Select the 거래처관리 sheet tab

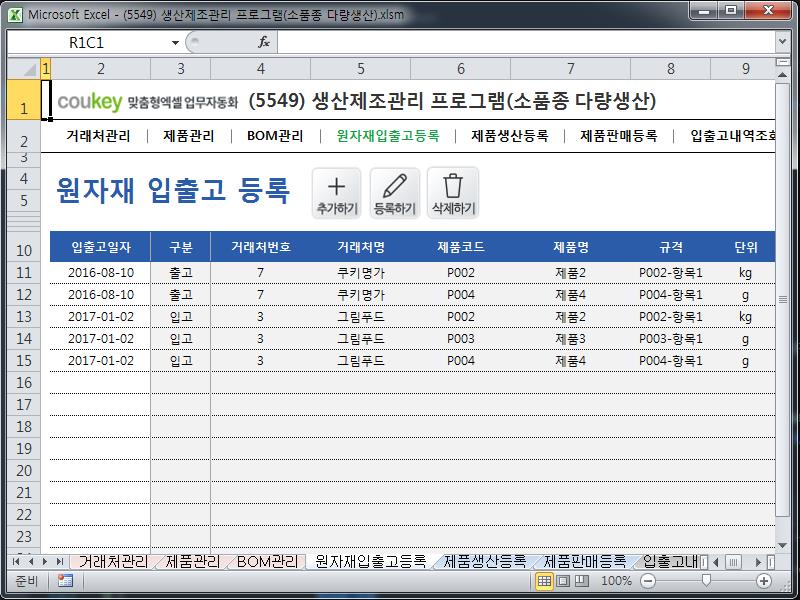click(113, 562)
